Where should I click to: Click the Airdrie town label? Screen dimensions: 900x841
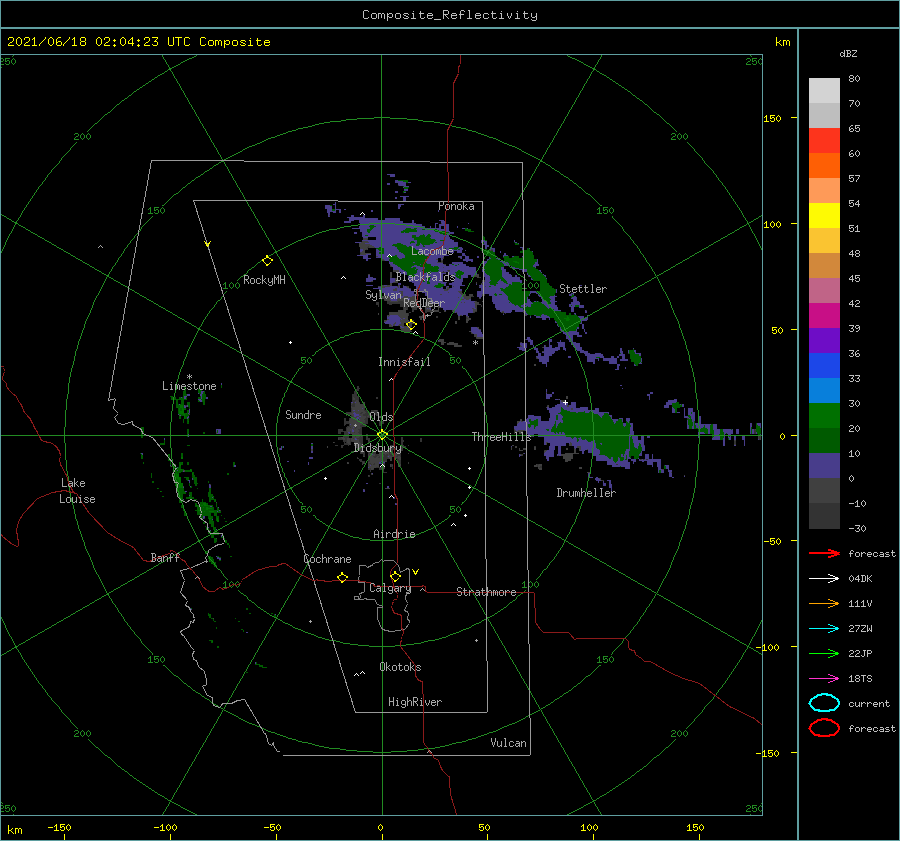[x=394, y=534]
